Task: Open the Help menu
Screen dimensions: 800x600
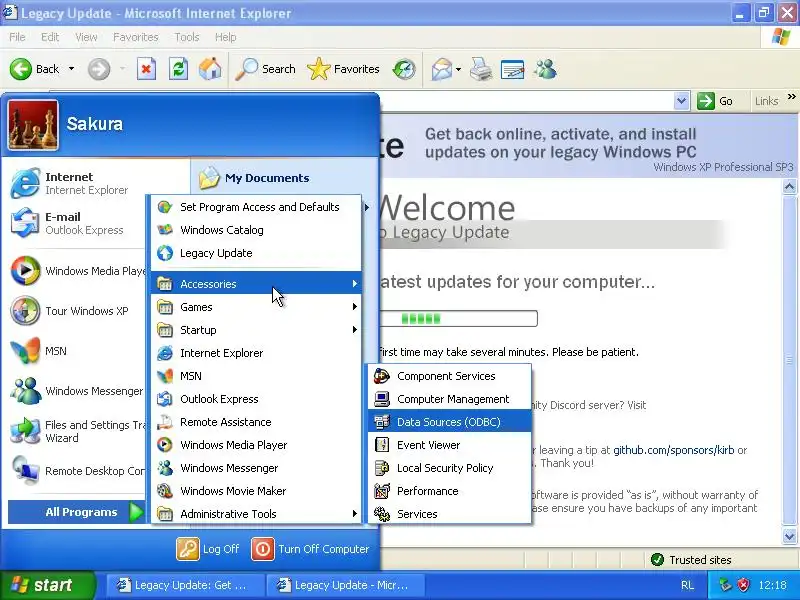Action: (226, 37)
